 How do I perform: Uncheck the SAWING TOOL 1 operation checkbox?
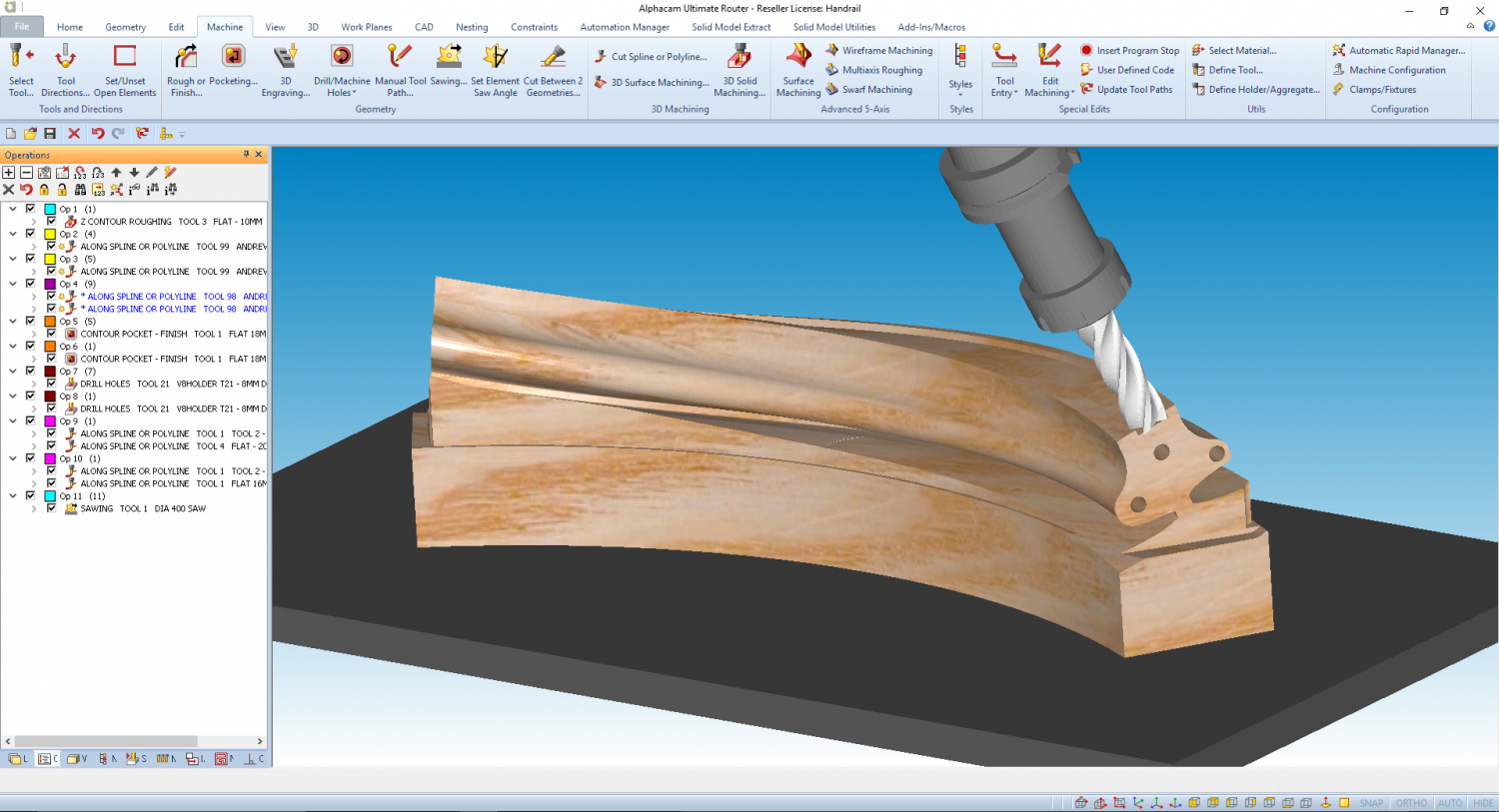[x=51, y=508]
